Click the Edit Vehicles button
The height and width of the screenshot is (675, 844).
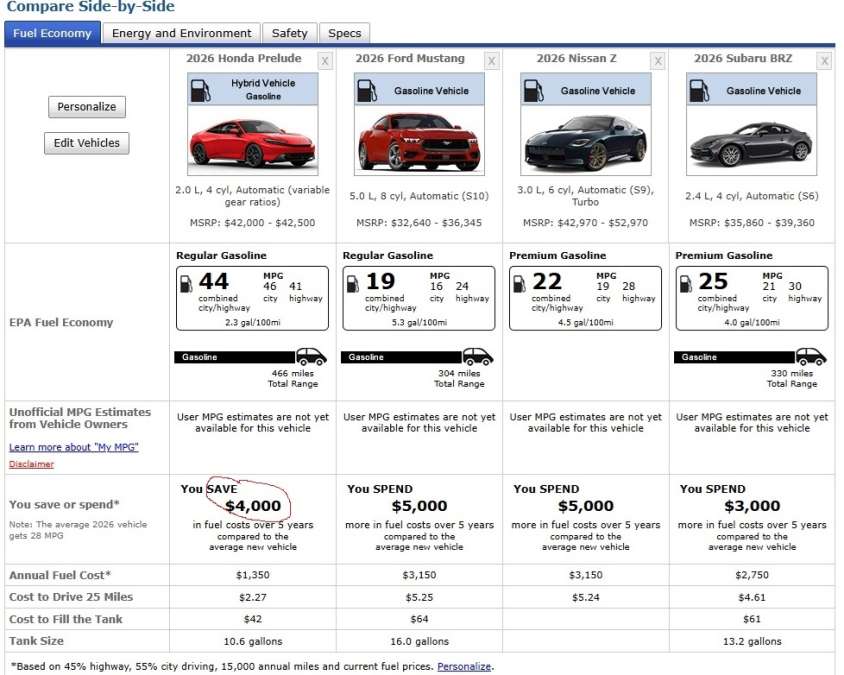point(87,143)
